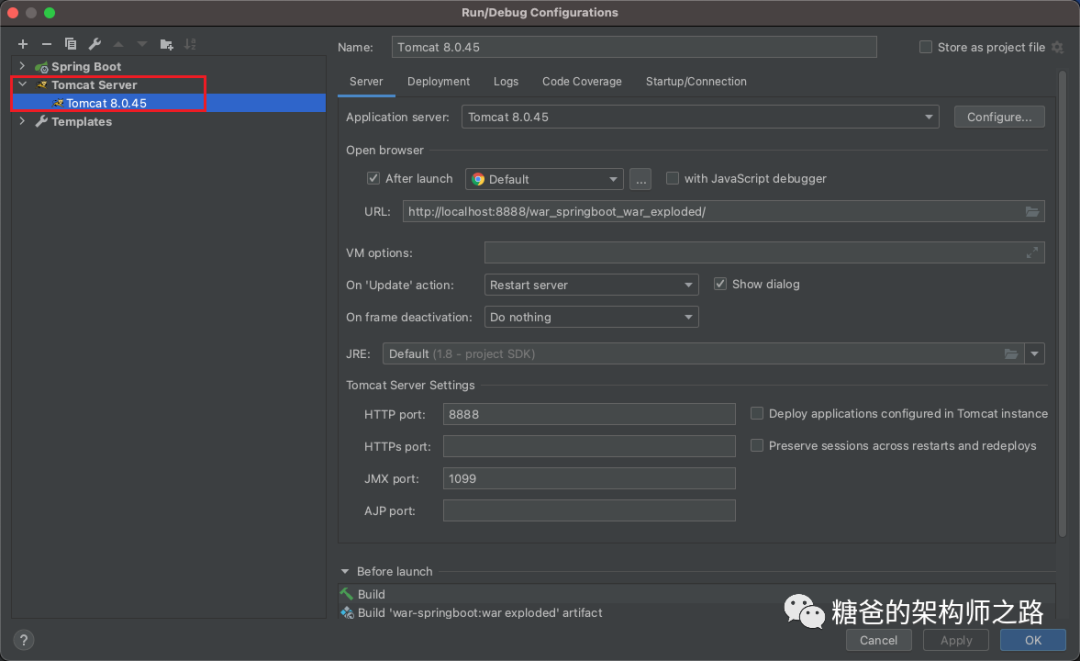Expand the Templates tree node
Screen dimensions: 1080x661
[22, 121]
